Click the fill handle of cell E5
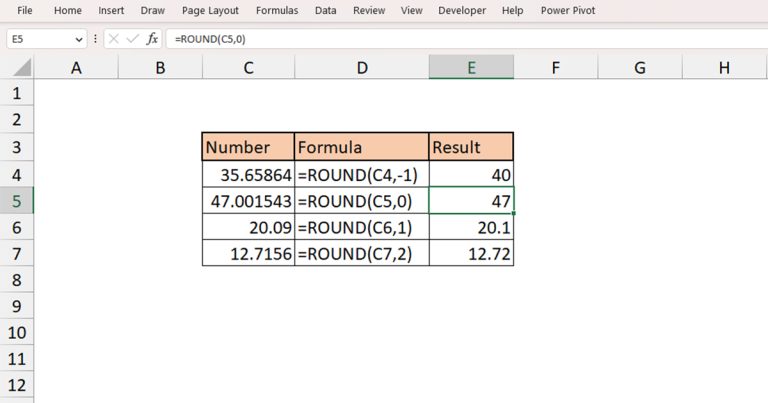The width and height of the screenshot is (768, 403). tap(514, 213)
